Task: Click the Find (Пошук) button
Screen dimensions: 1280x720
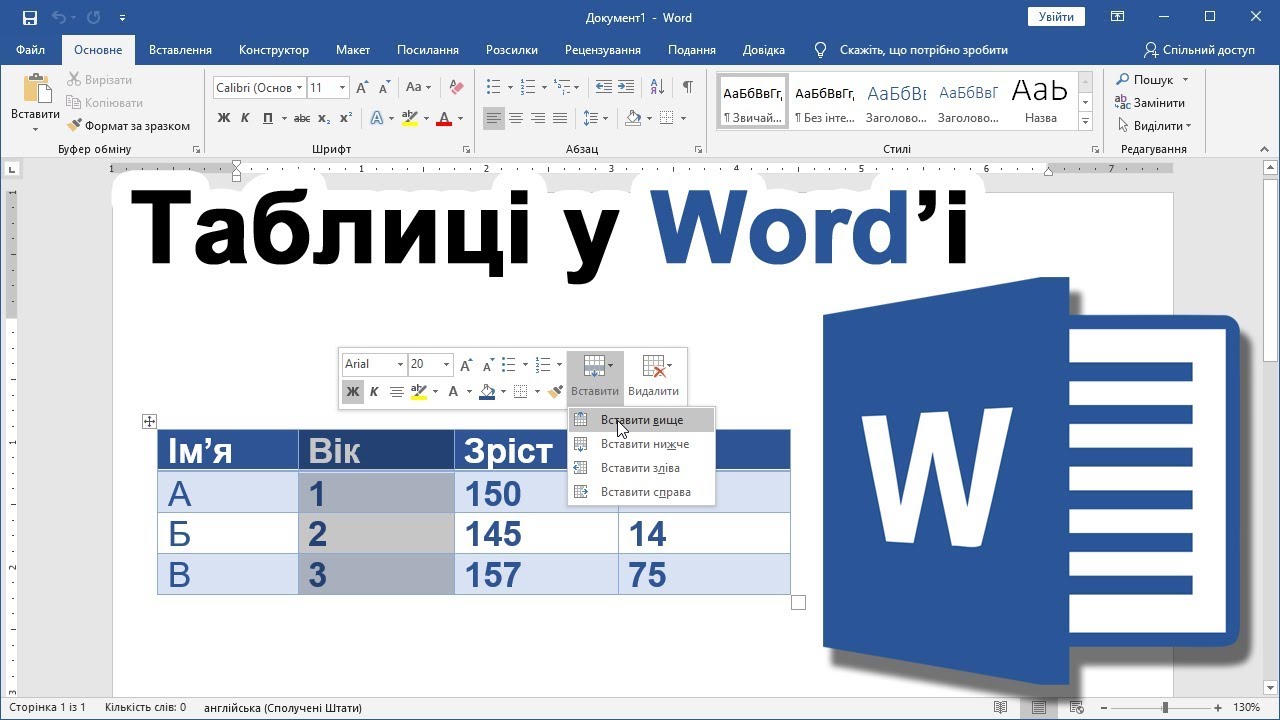Action: pos(1152,80)
